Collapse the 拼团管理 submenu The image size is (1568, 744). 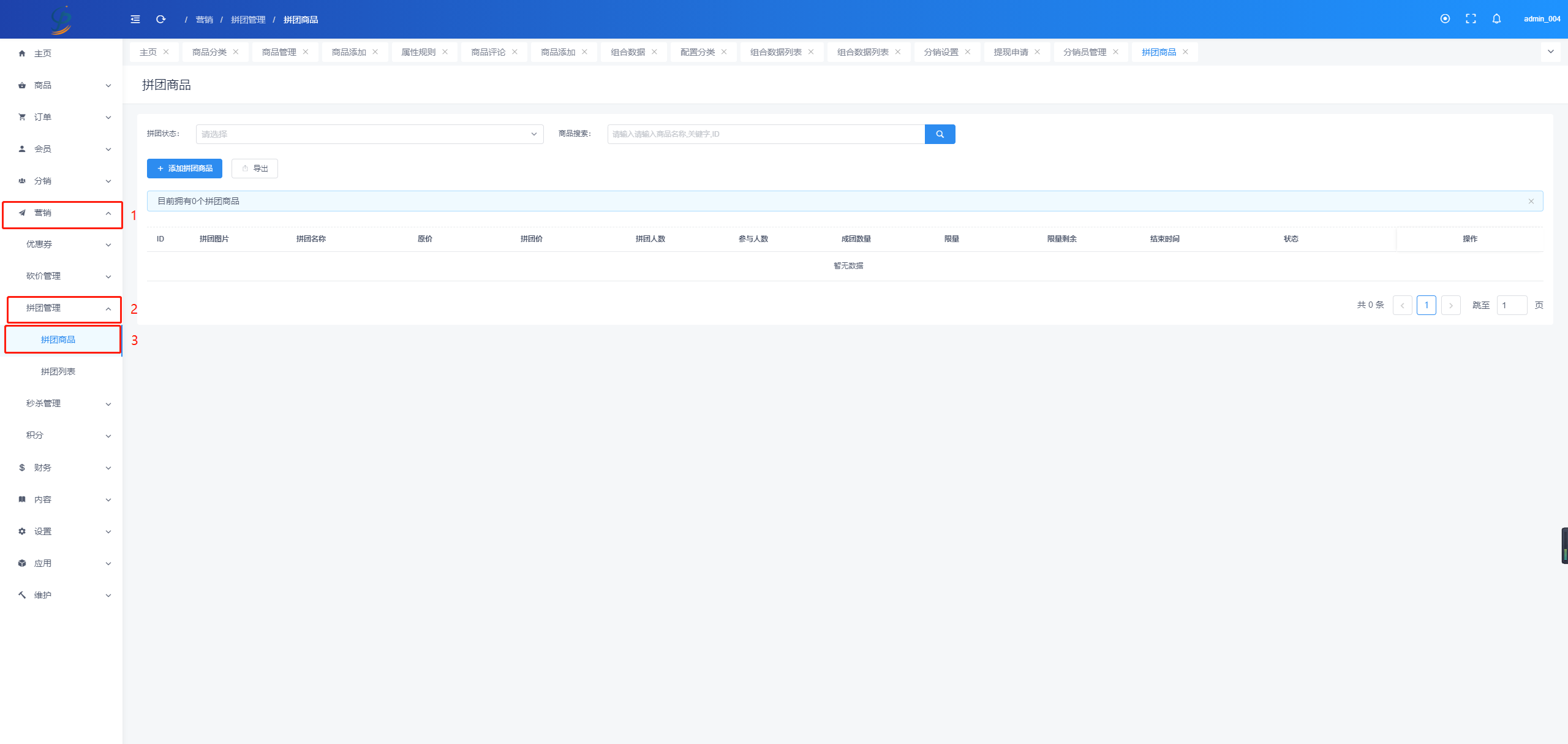point(61,308)
